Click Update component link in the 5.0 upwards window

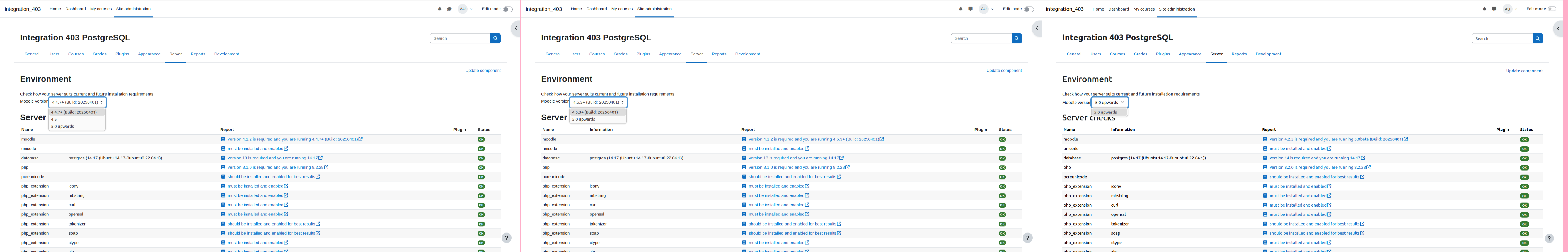pos(1524,71)
